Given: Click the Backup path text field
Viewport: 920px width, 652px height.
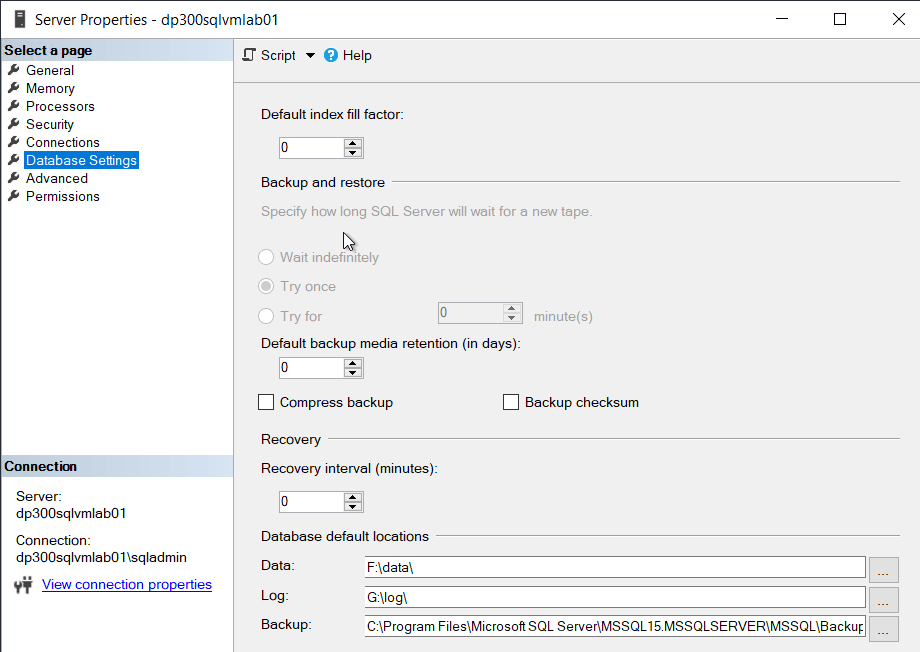Looking at the screenshot, I should click(x=614, y=627).
